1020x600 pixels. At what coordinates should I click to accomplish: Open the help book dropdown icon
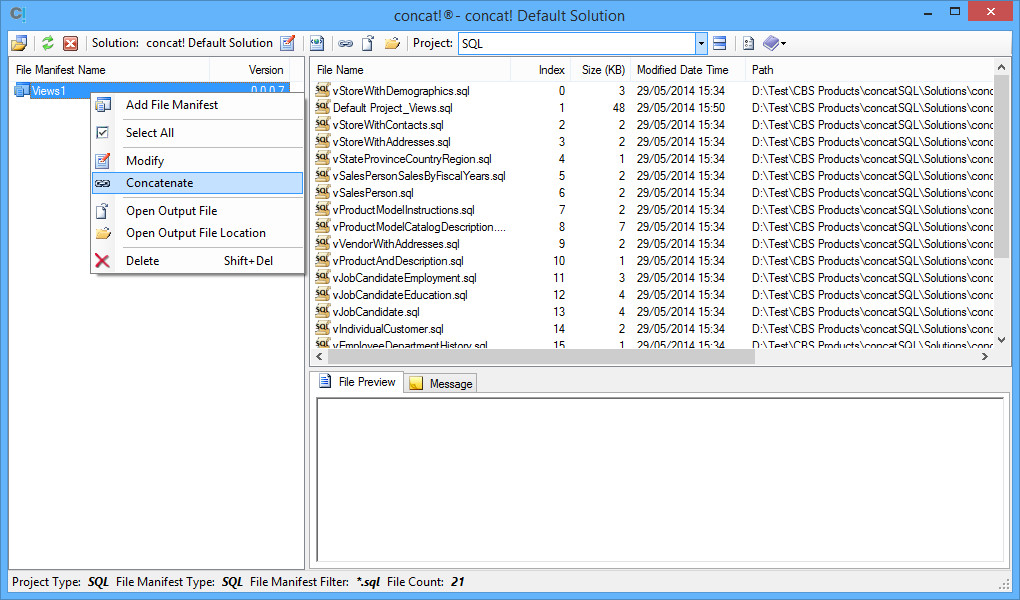click(x=774, y=44)
